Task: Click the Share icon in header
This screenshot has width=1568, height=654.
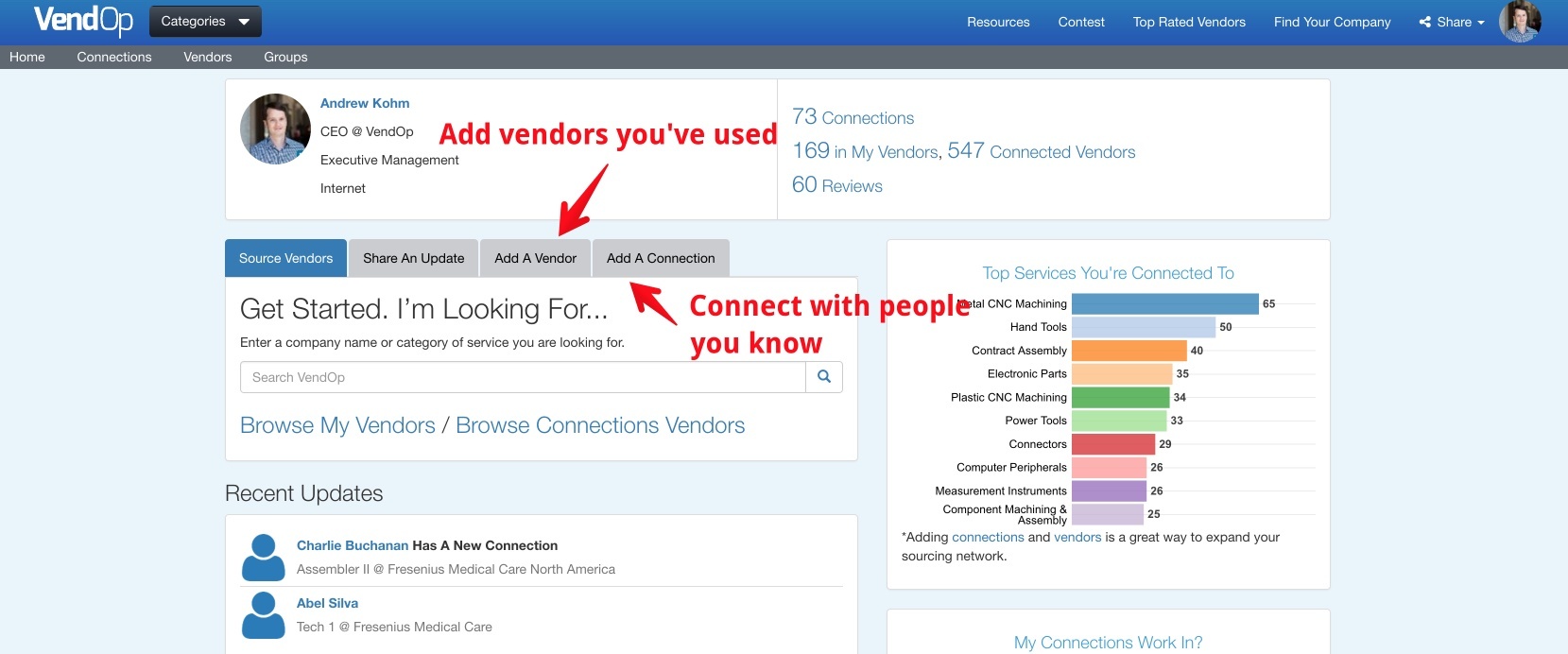Action: [x=1425, y=22]
